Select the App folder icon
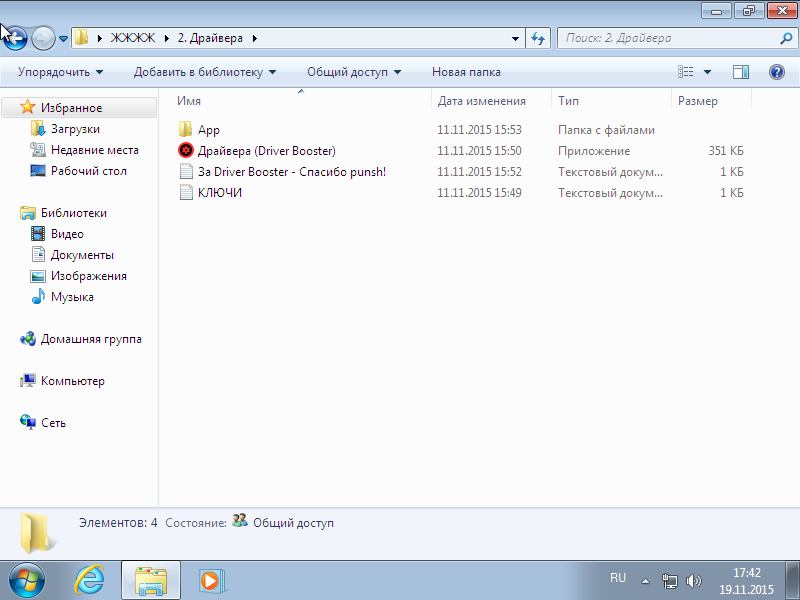Viewport: 800px width, 600px height. coord(186,130)
